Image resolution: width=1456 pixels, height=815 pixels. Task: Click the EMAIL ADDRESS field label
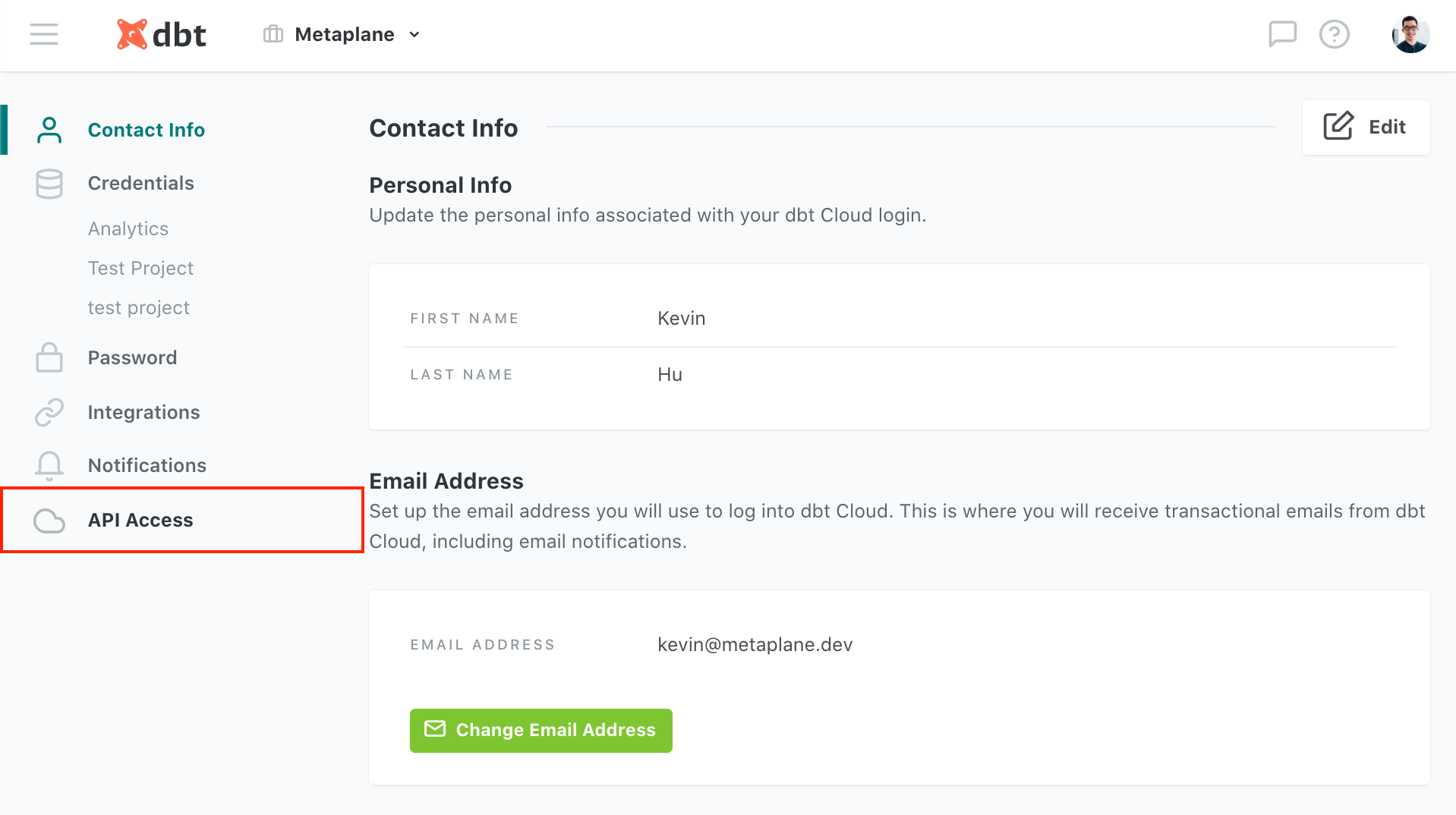[x=483, y=644]
